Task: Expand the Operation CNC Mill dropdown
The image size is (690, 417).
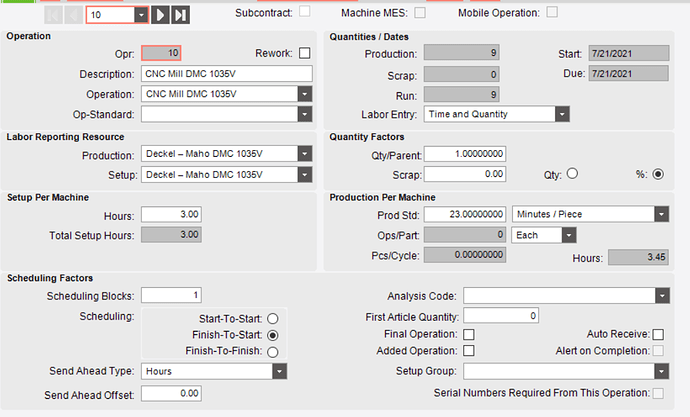Action: click(305, 94)
